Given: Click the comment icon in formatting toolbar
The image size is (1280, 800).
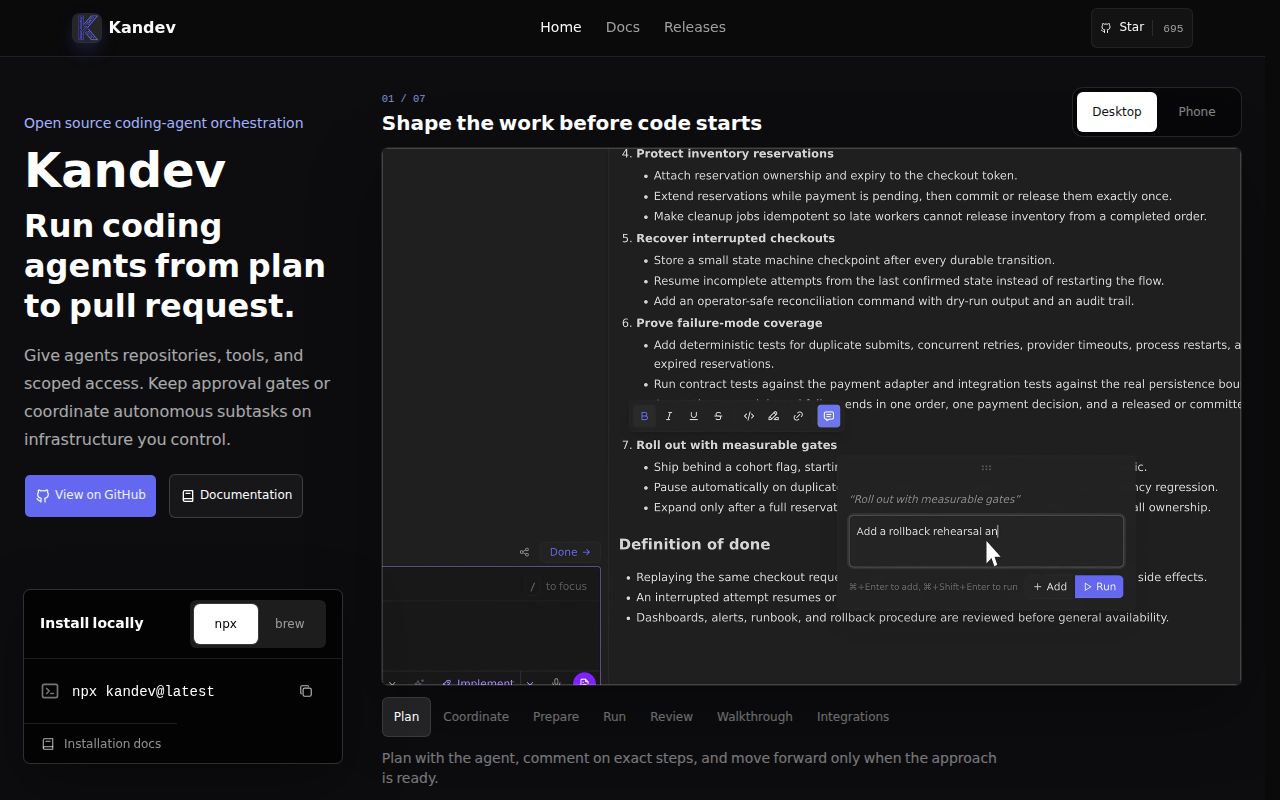Looking at the screenshot, I should point(828,416).
